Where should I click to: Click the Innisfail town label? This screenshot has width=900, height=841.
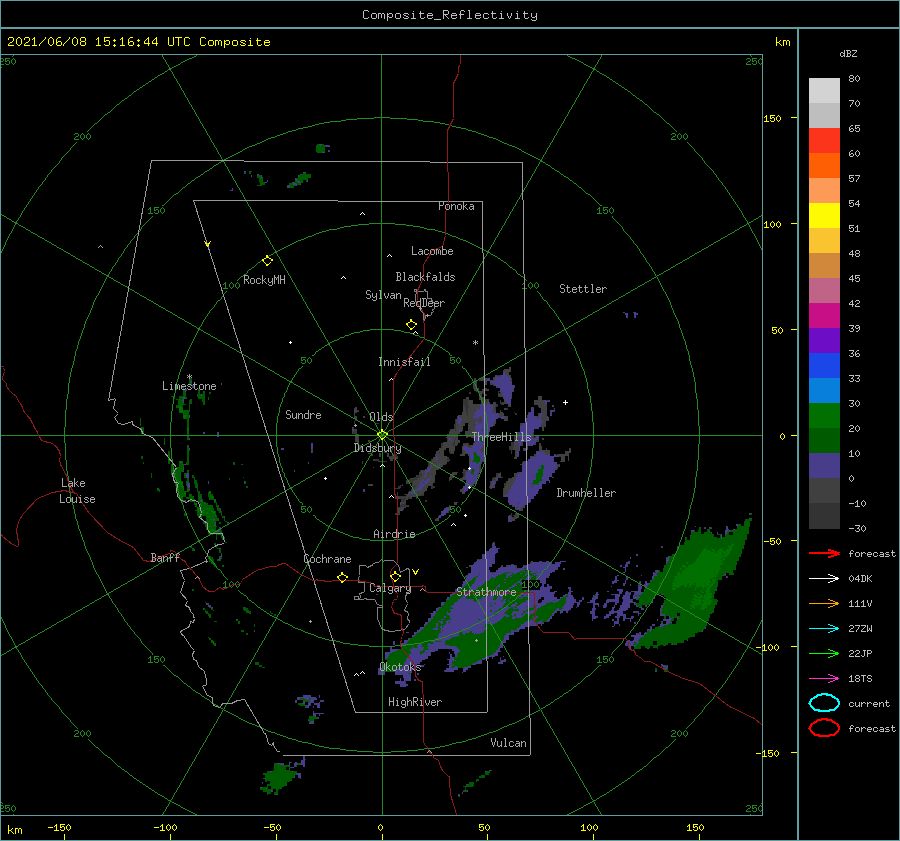point(404,362)
